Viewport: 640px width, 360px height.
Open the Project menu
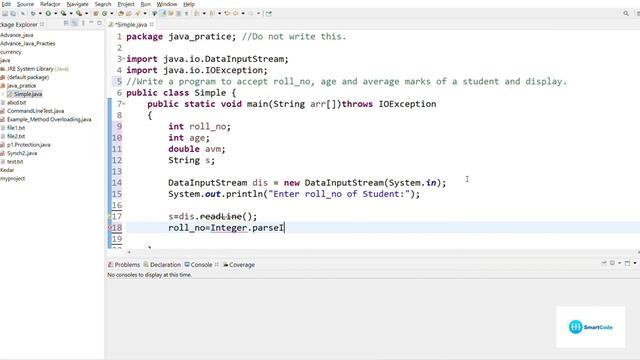[126, 4]
